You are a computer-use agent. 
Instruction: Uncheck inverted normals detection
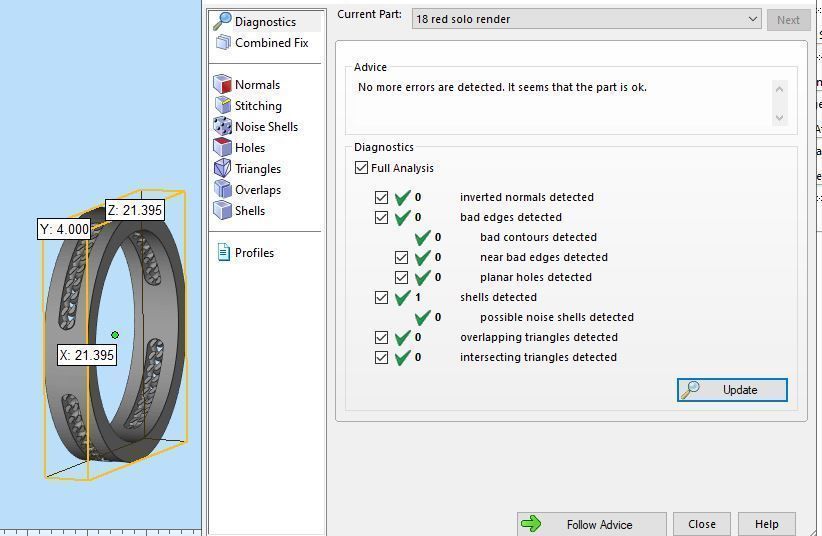[381, 197]
